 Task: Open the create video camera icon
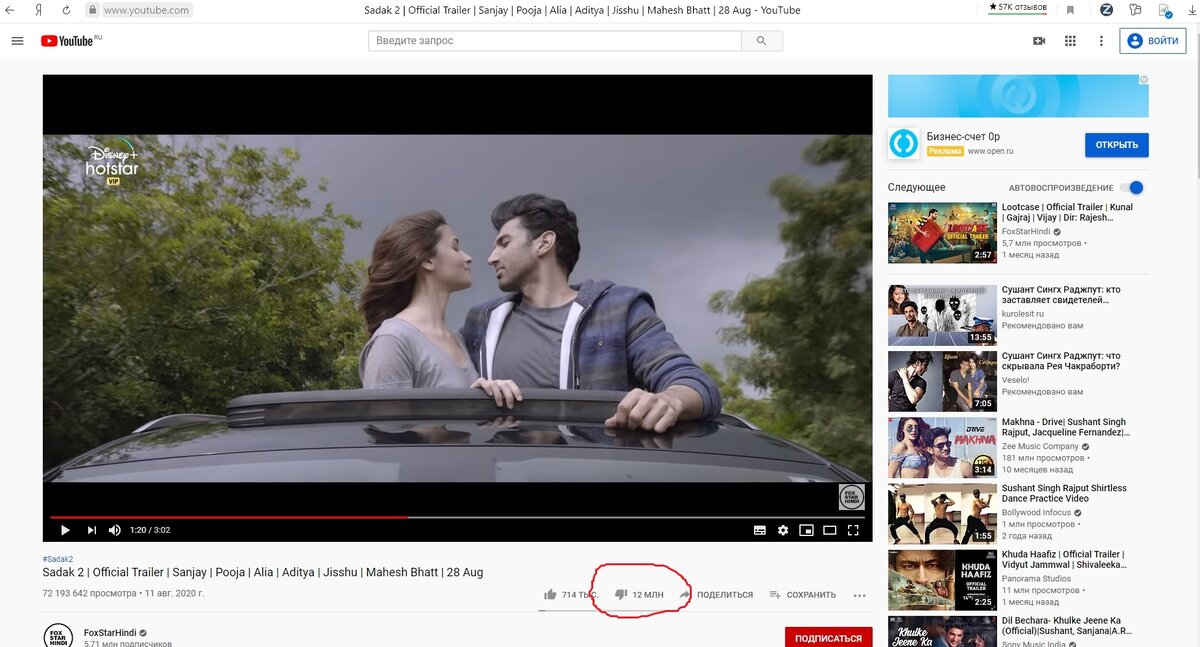1039,41
